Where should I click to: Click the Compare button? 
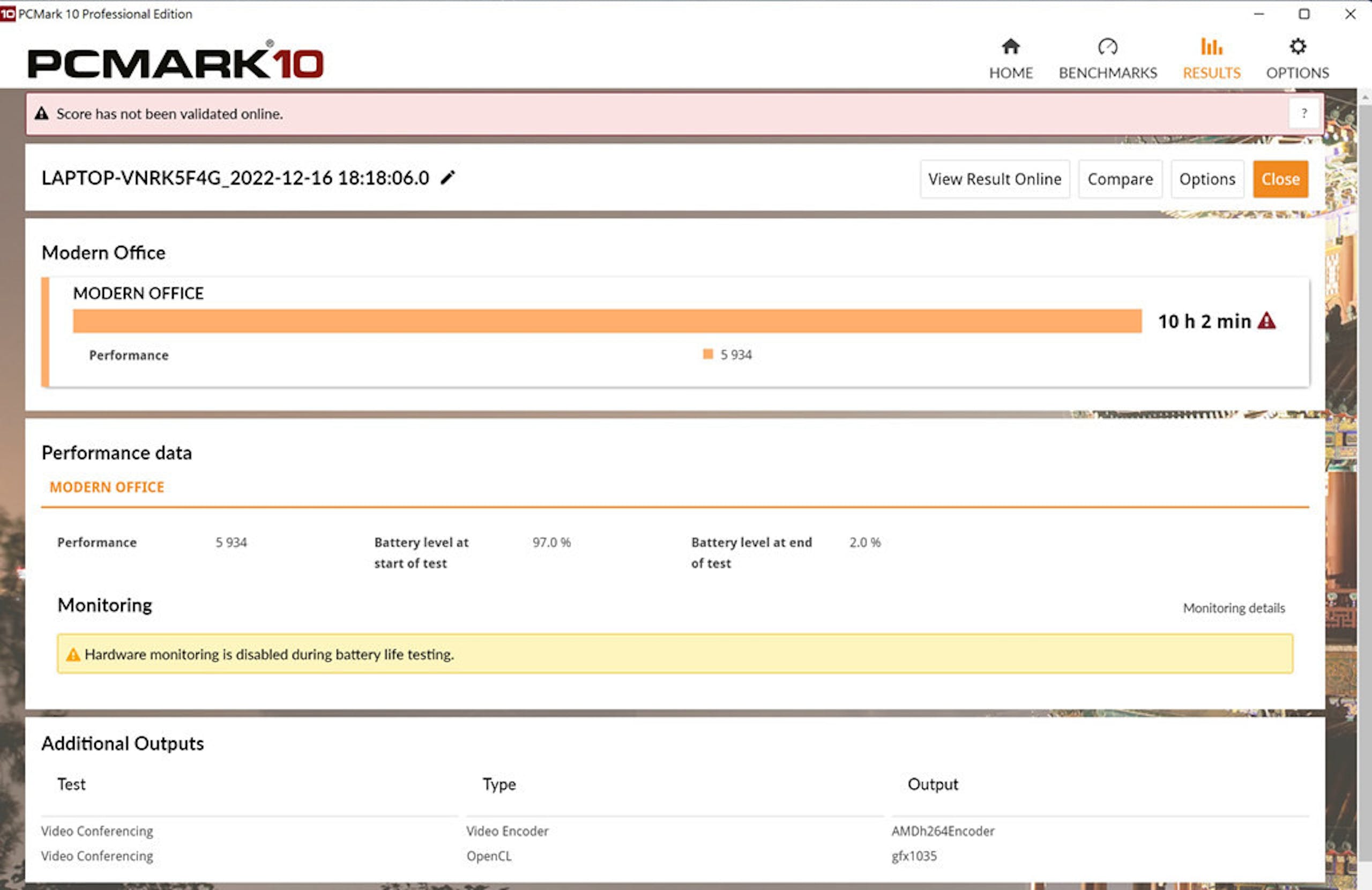coord(1120,180)
